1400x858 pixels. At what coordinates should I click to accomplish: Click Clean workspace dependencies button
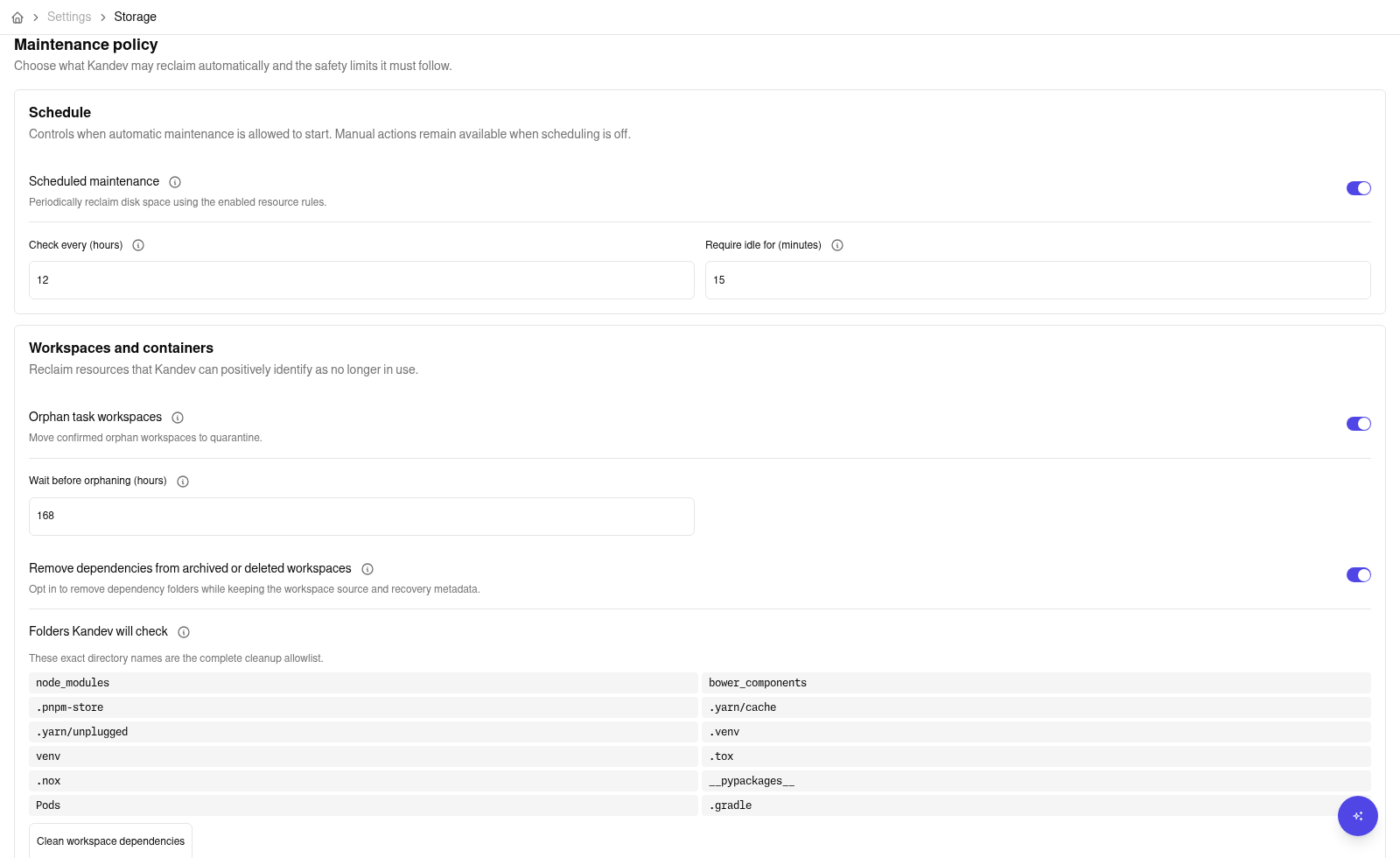click(110, 841)
